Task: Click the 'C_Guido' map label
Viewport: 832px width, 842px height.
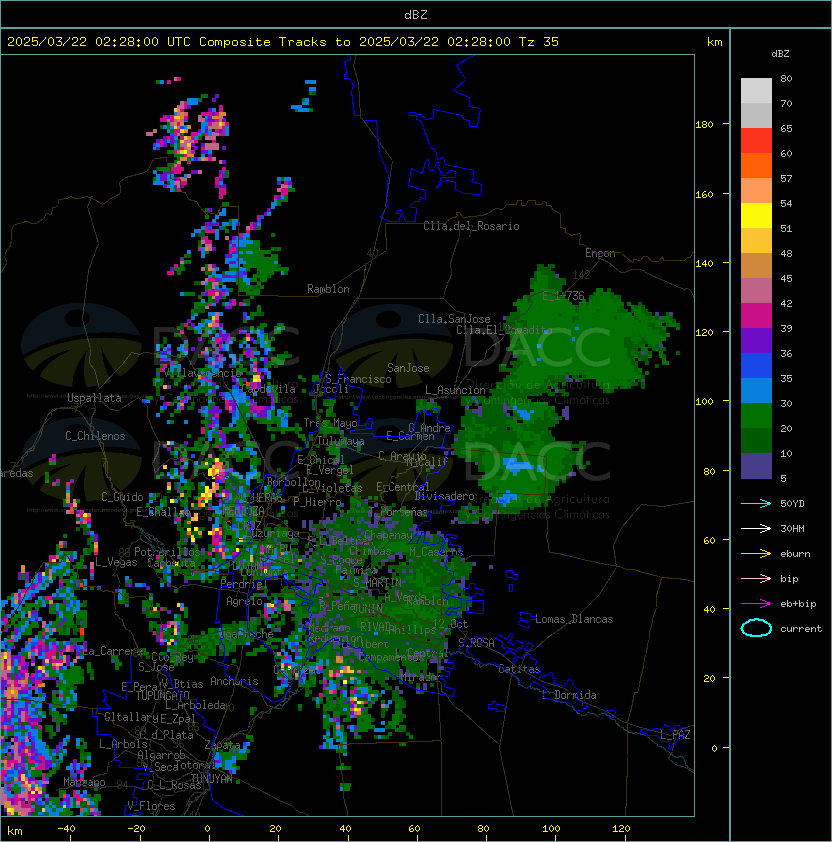Action: click(x=122, y=497)
